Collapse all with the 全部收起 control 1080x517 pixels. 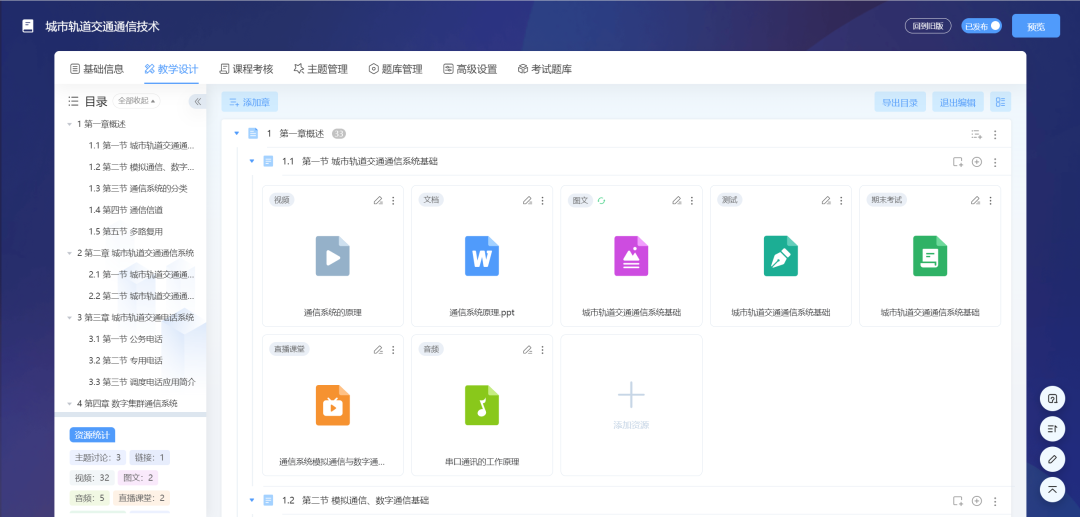click(136, 101)
